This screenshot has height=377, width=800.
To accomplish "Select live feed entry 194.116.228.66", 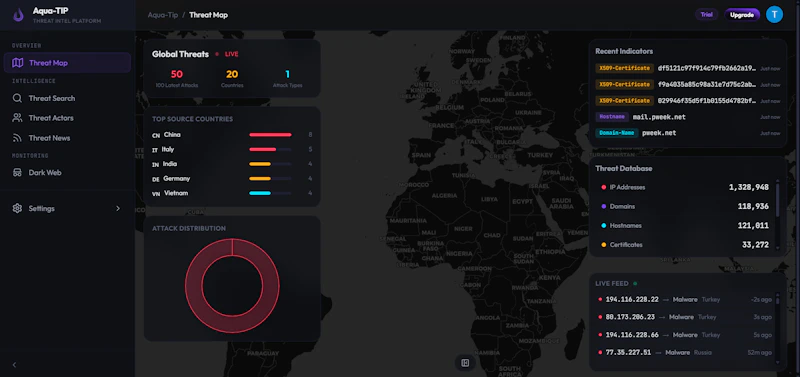I will (x=685, y=335).
